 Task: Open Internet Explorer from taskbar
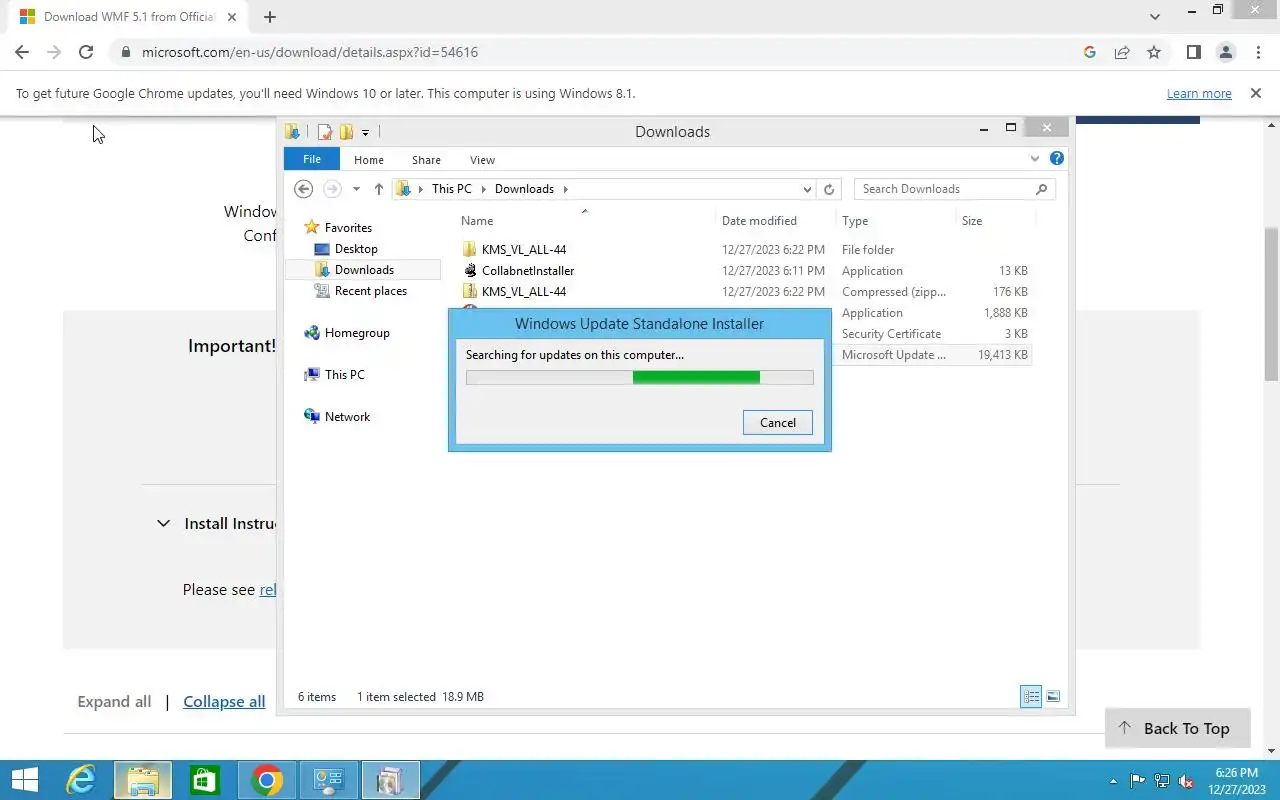81,780
